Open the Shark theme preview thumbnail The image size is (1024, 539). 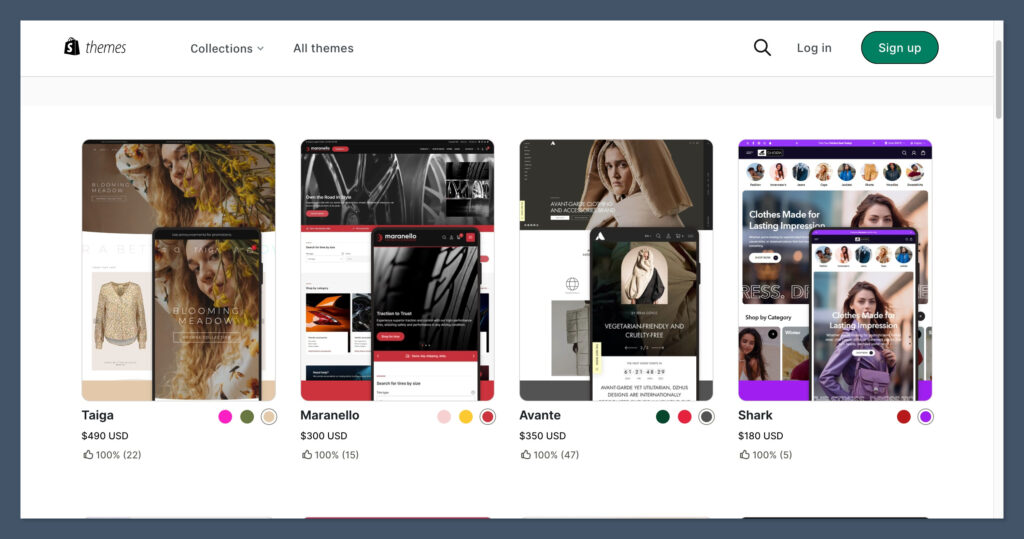835,270
